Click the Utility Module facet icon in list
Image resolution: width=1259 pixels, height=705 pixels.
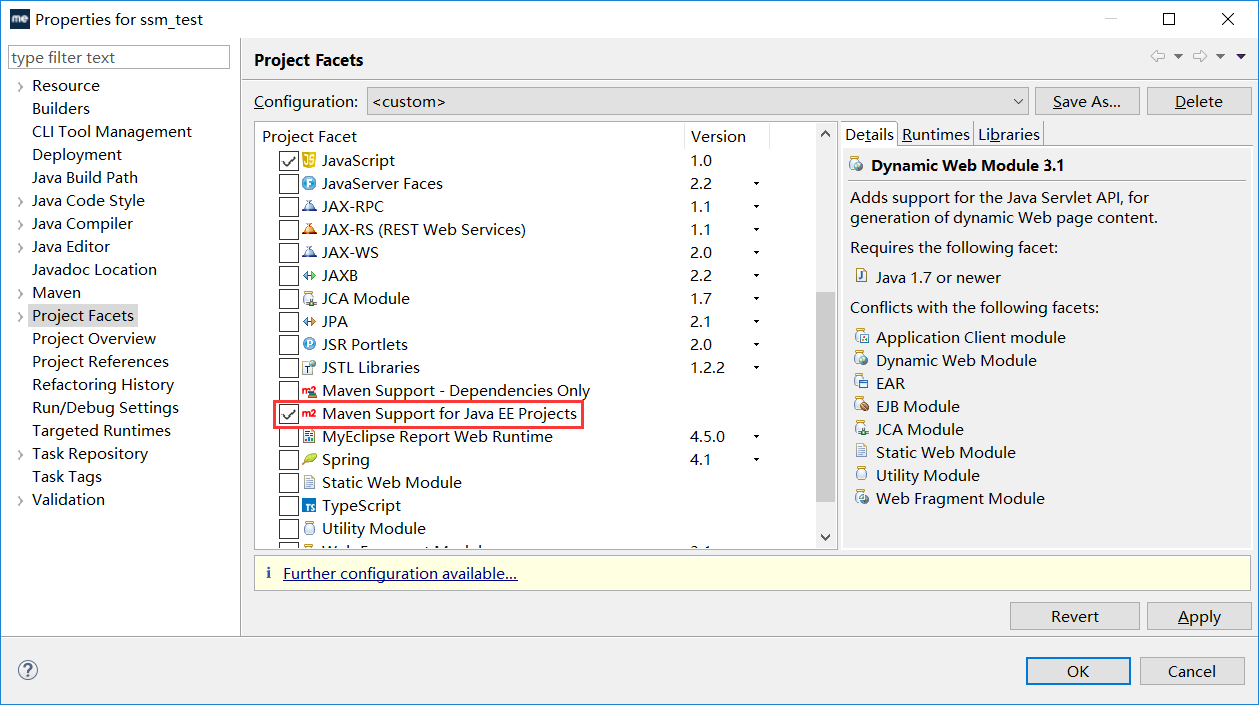pos(309,528)
